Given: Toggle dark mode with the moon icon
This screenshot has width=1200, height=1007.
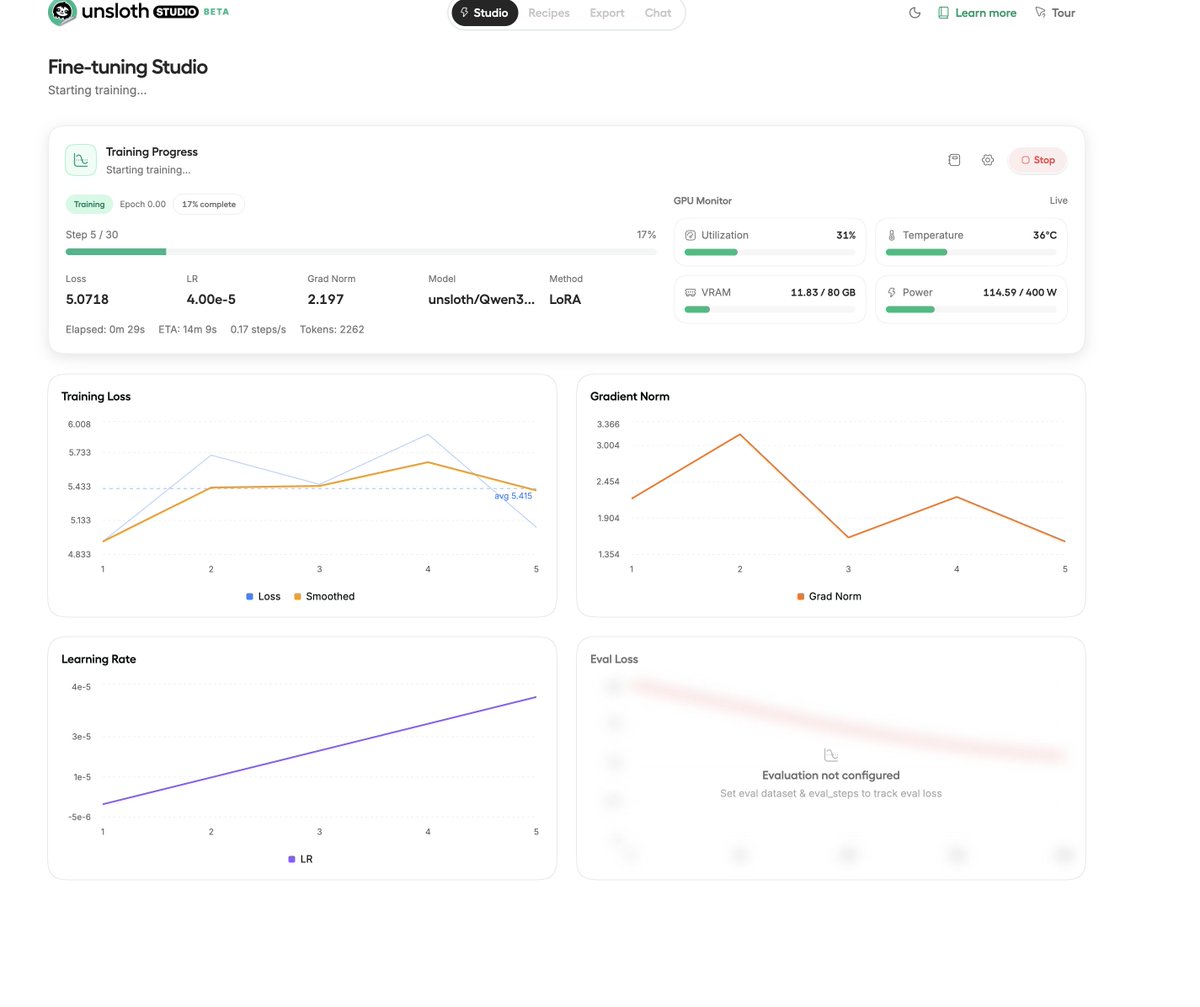Looking at the screenshot, I should 914,13.
